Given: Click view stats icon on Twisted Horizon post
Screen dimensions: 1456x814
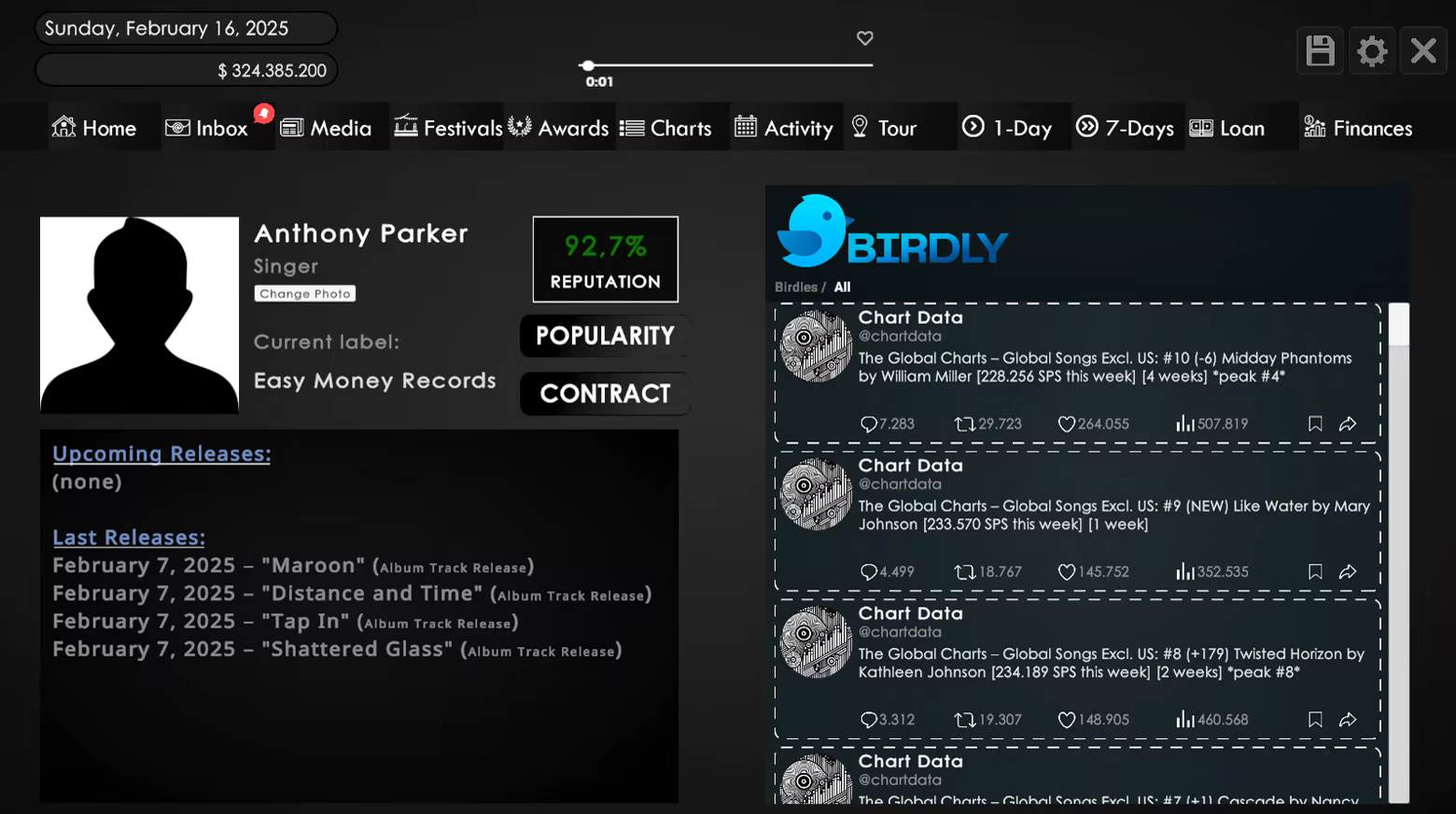Looking at the screenshot, I should click(1184, 720).
